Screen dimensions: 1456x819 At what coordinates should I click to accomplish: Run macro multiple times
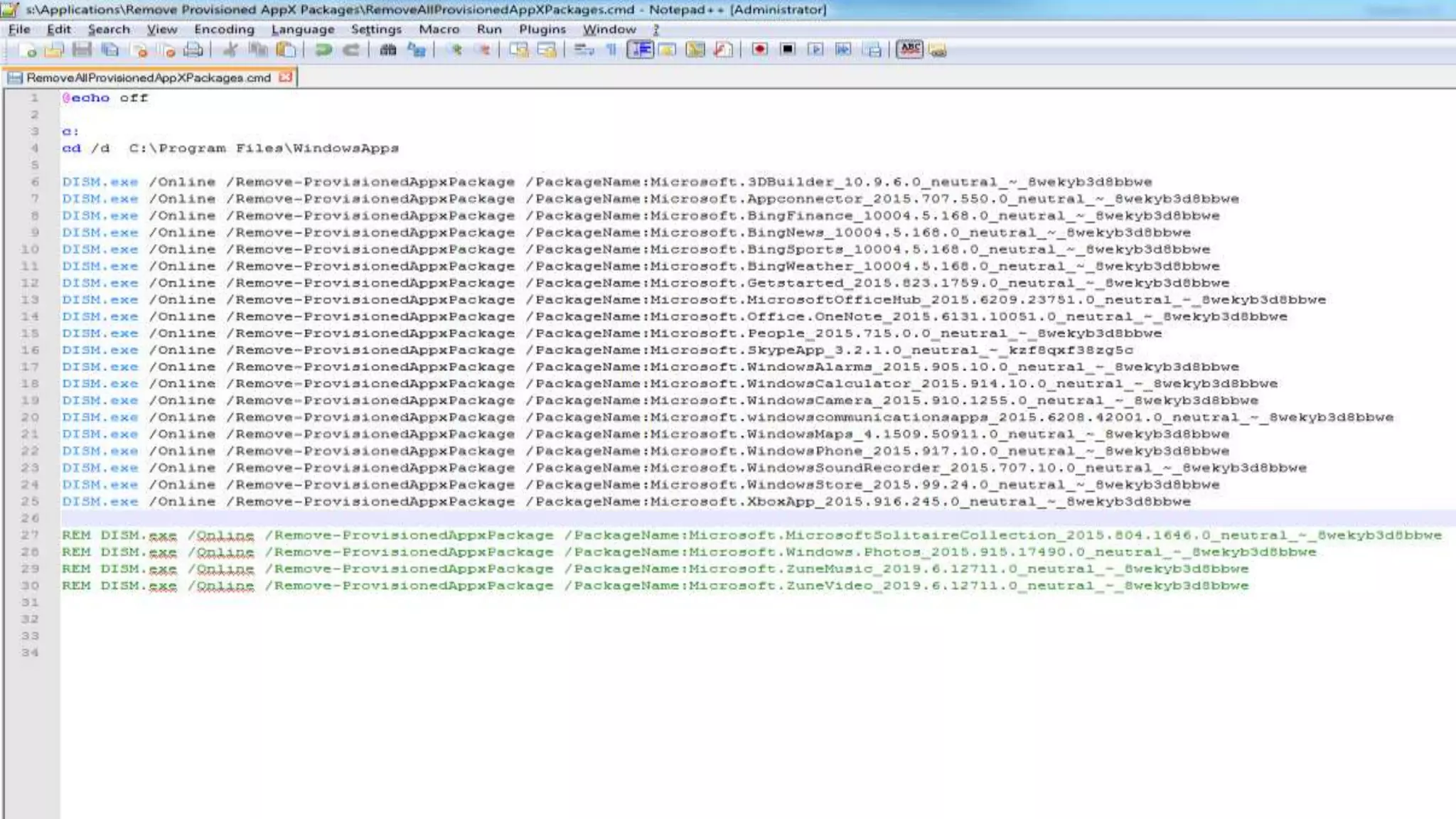843,50
